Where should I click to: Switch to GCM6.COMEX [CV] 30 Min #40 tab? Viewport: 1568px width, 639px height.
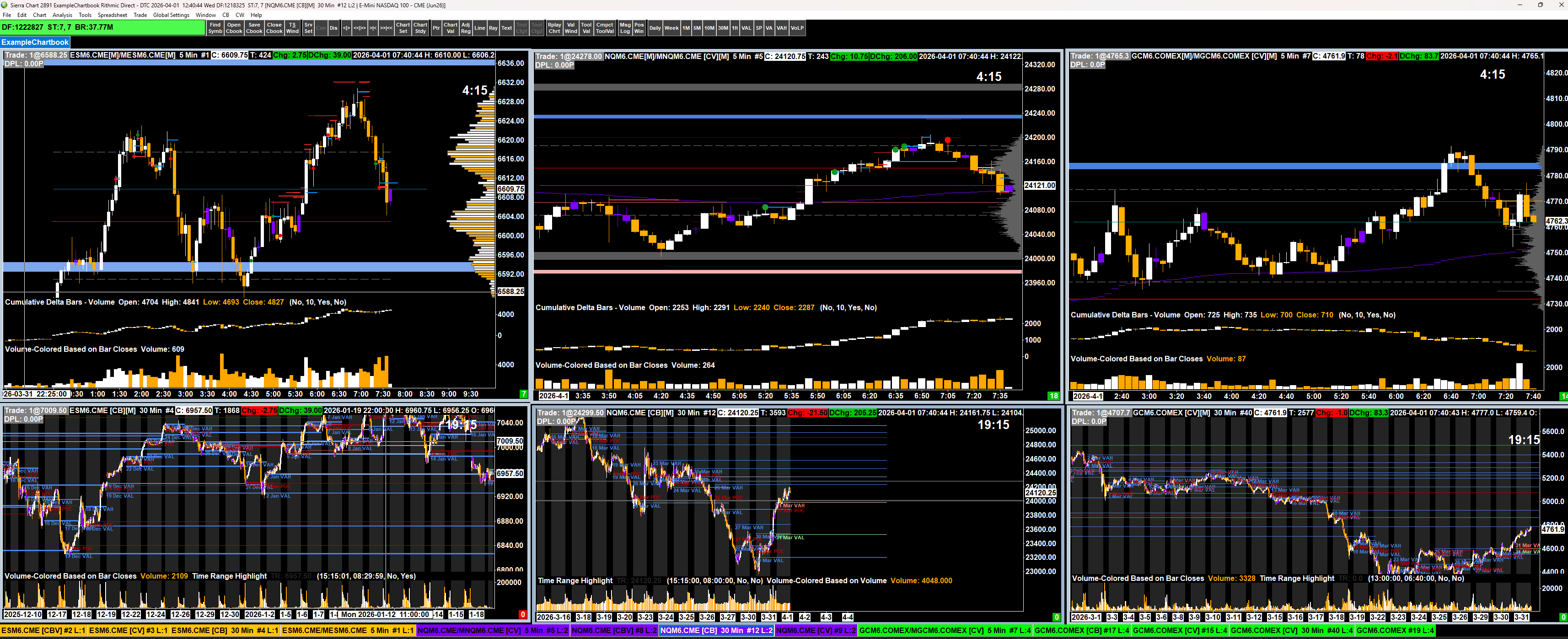point(1292,630)
